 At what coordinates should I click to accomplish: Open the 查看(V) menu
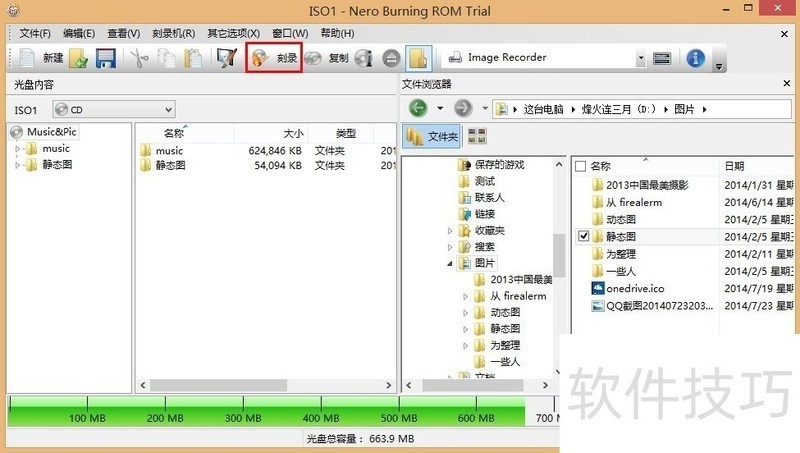coord(123,33)
